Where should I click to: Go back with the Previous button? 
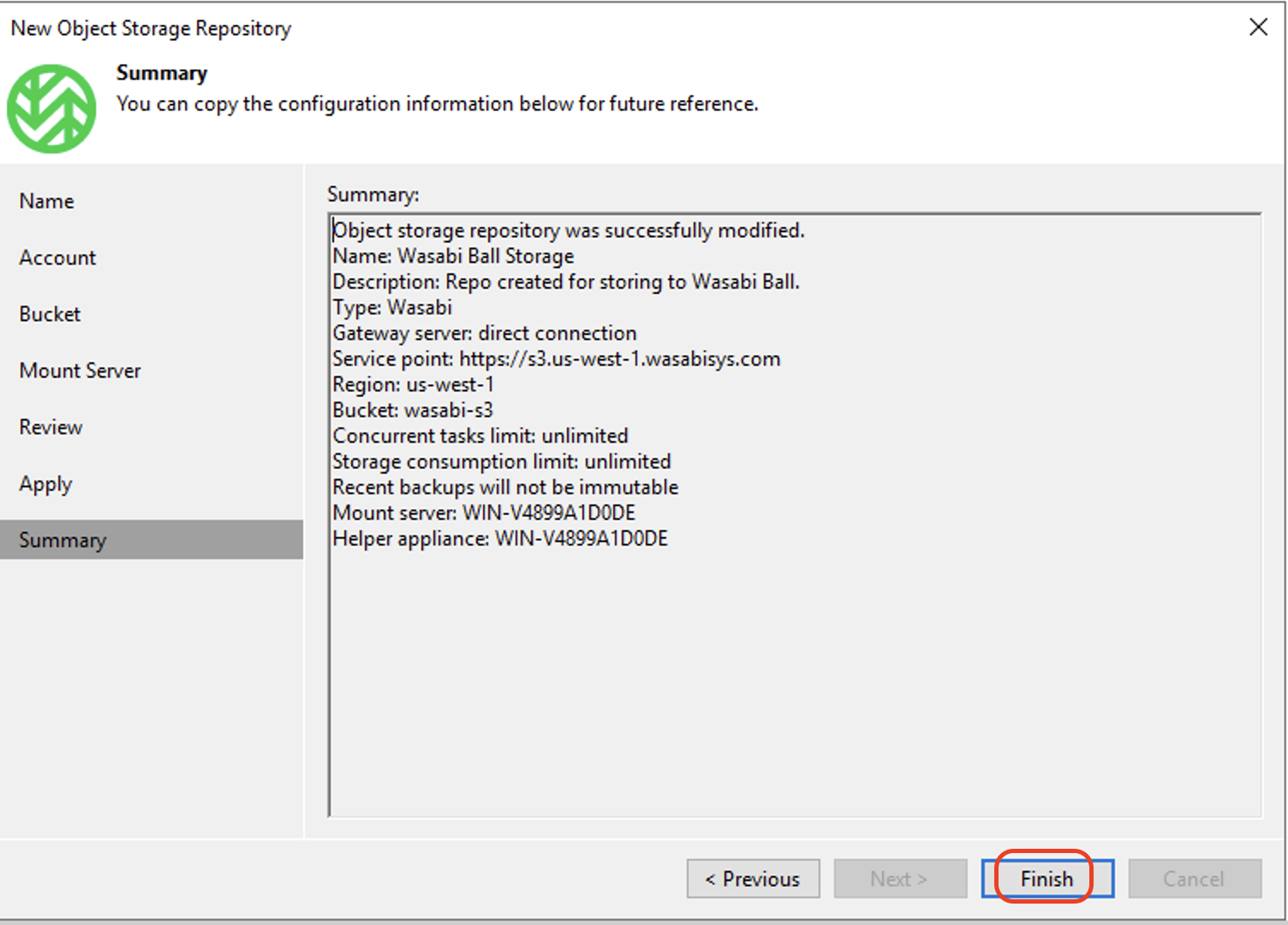coord(753,879)
